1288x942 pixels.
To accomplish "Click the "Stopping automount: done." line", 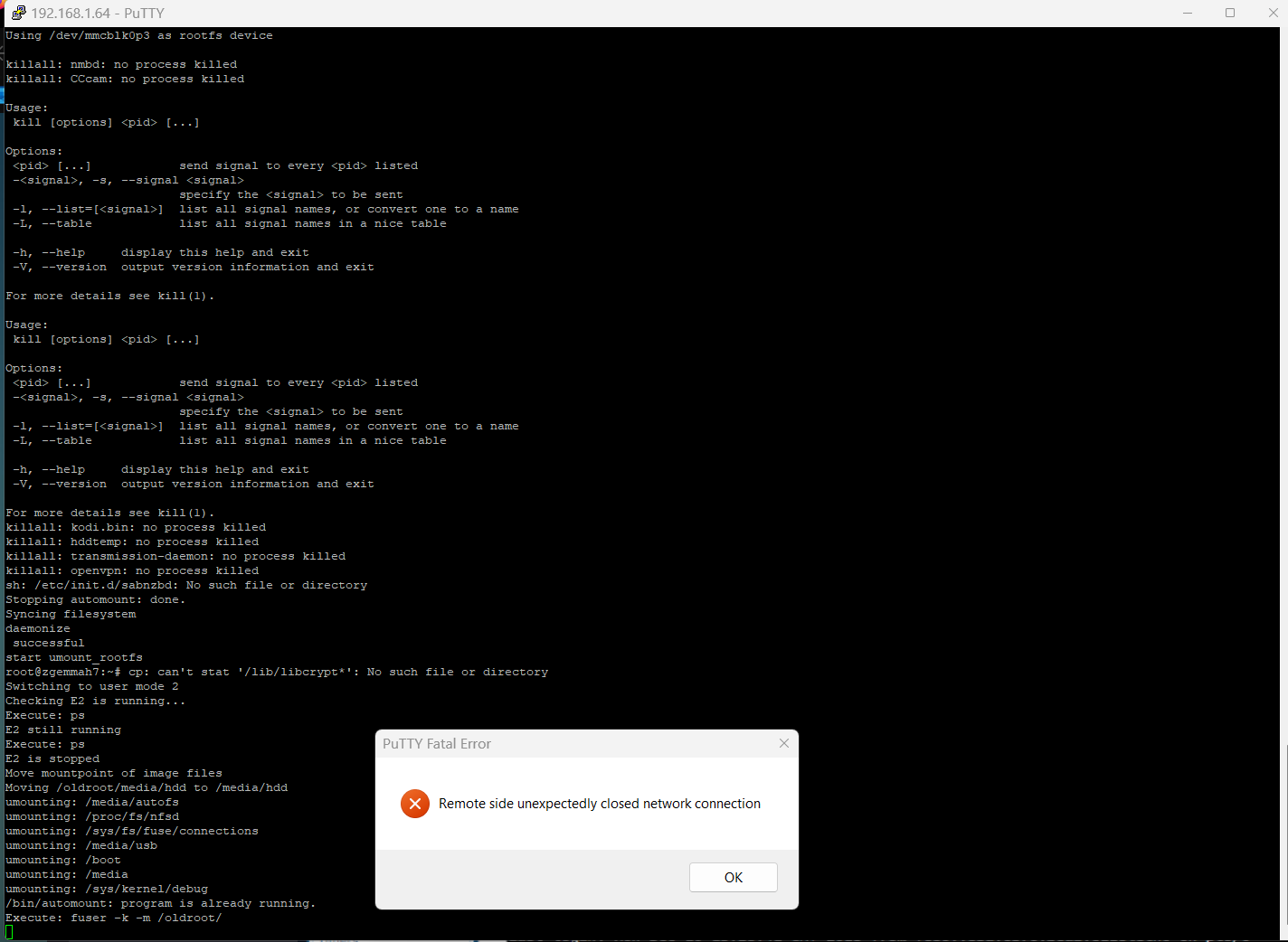I will (95, 599).
